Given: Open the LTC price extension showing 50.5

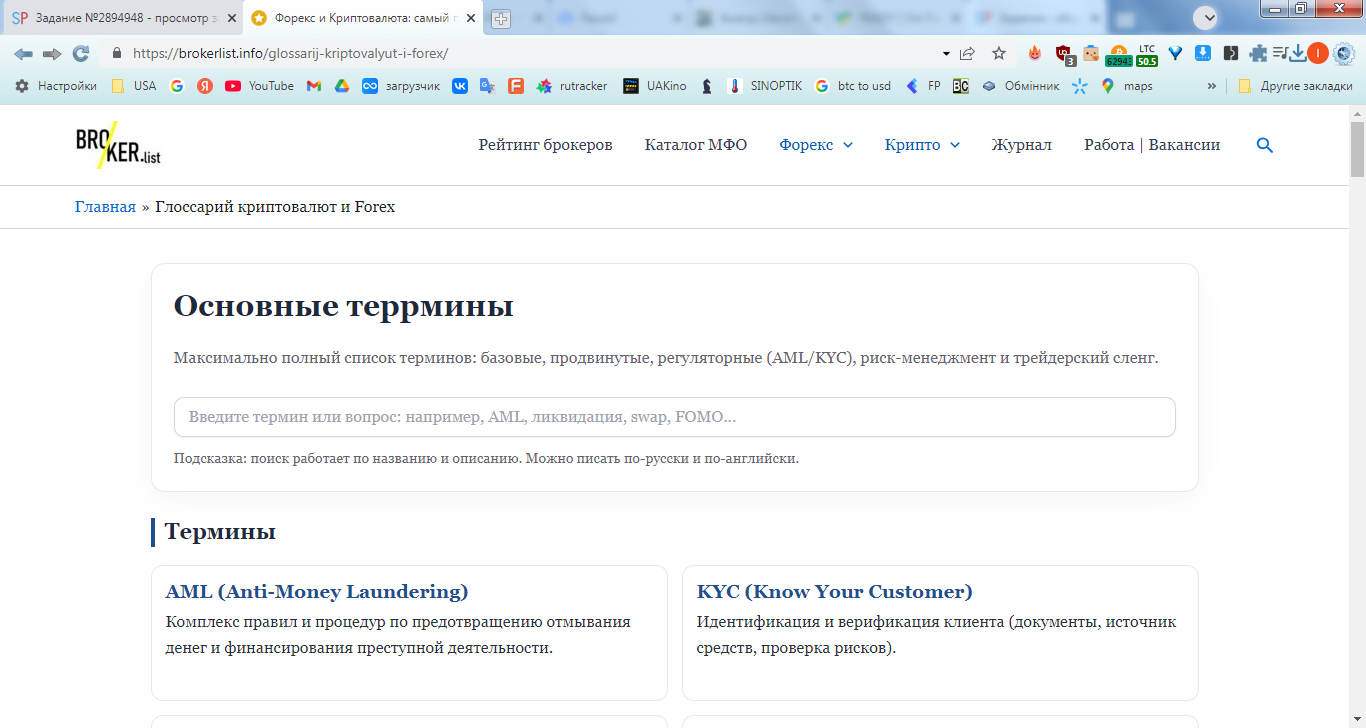Looking at the screenshot, I should [x=1146, y=55].
